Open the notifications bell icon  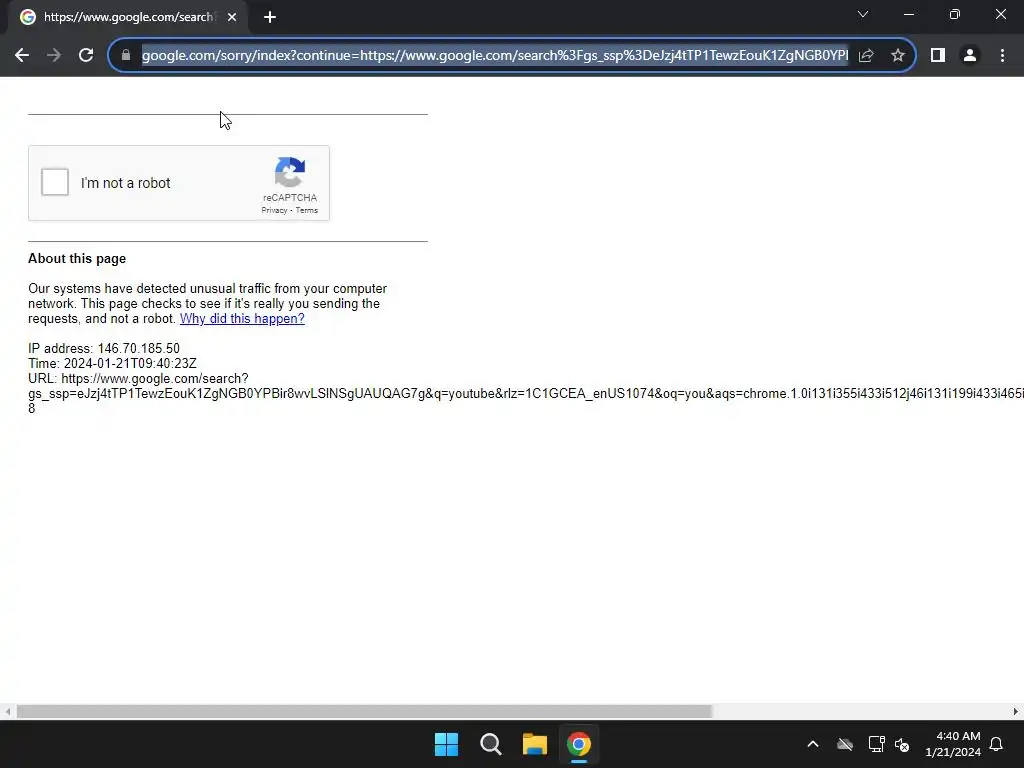[997, 744]
